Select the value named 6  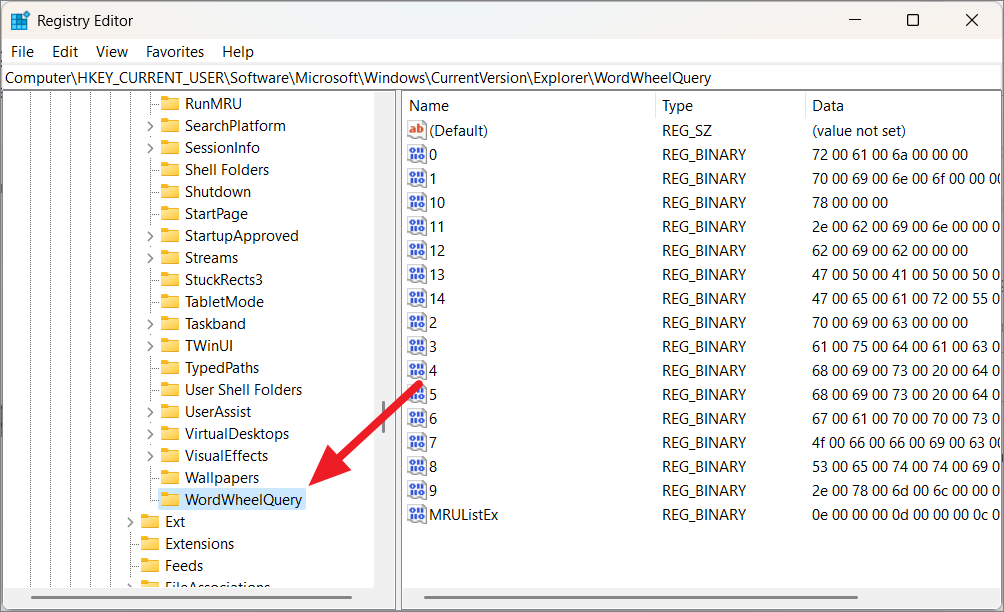pos(433,419)
